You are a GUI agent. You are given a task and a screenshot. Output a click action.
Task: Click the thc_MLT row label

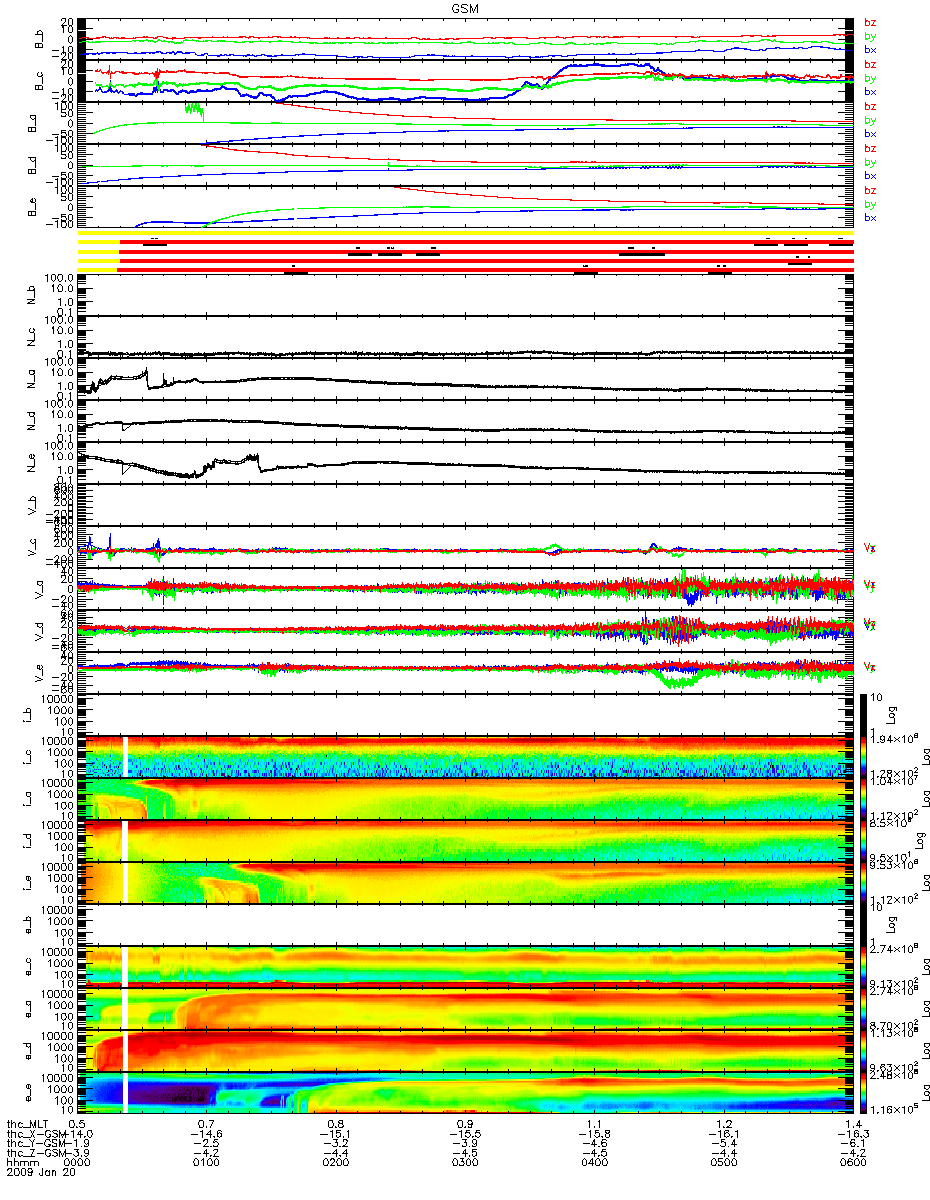pyautogui.click(x=27, y=1124)
